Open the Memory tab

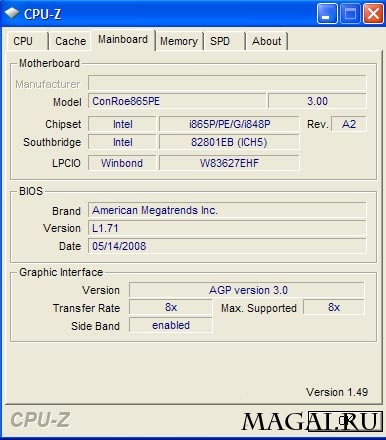point(179,41)
